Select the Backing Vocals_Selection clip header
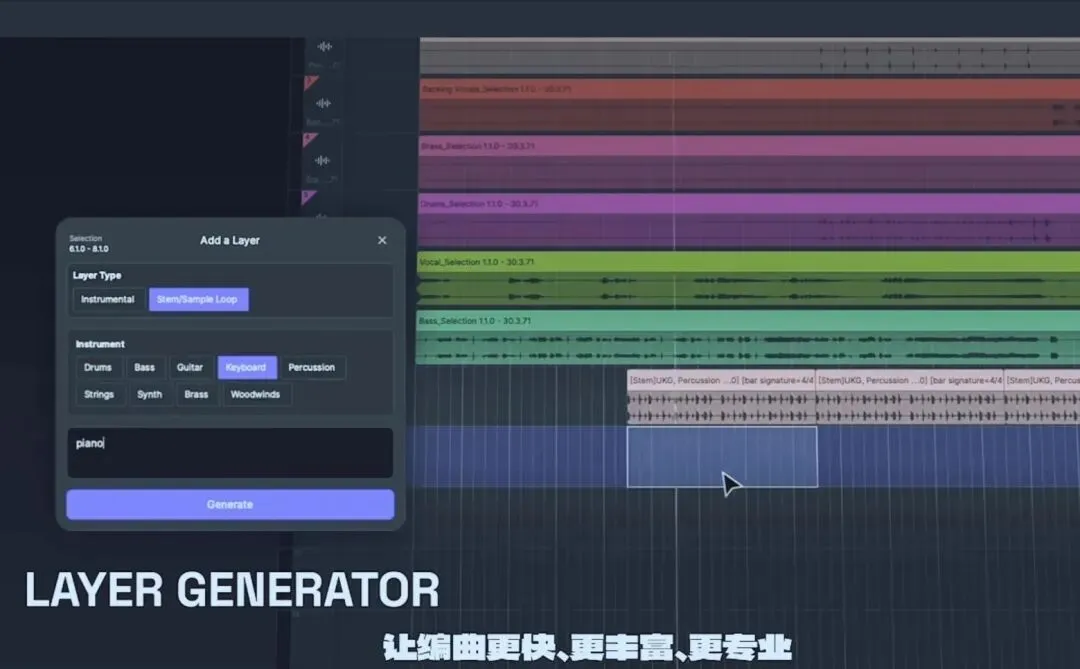 [x=749, y=89]
